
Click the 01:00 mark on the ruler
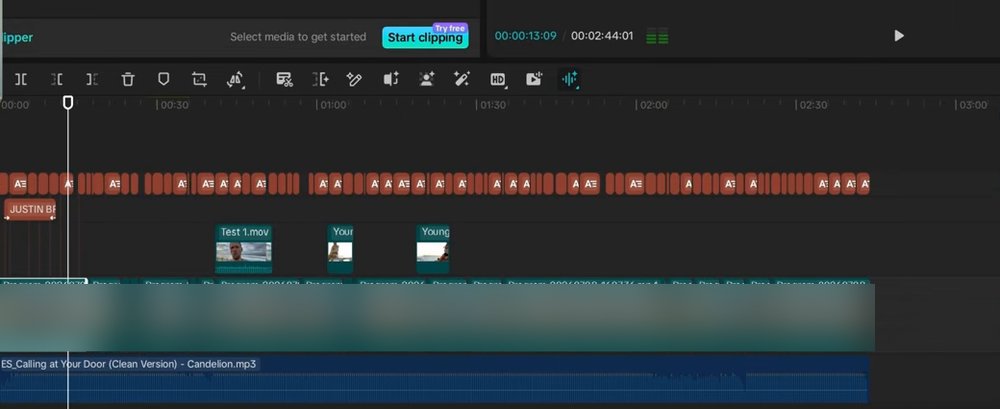pos(332,105)
